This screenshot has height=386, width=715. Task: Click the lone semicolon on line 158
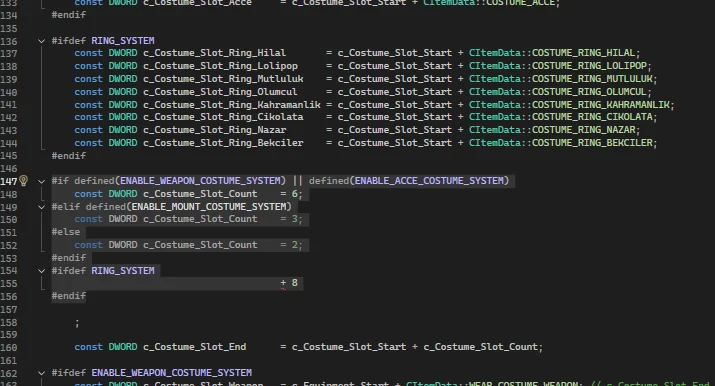click(77, 323)
